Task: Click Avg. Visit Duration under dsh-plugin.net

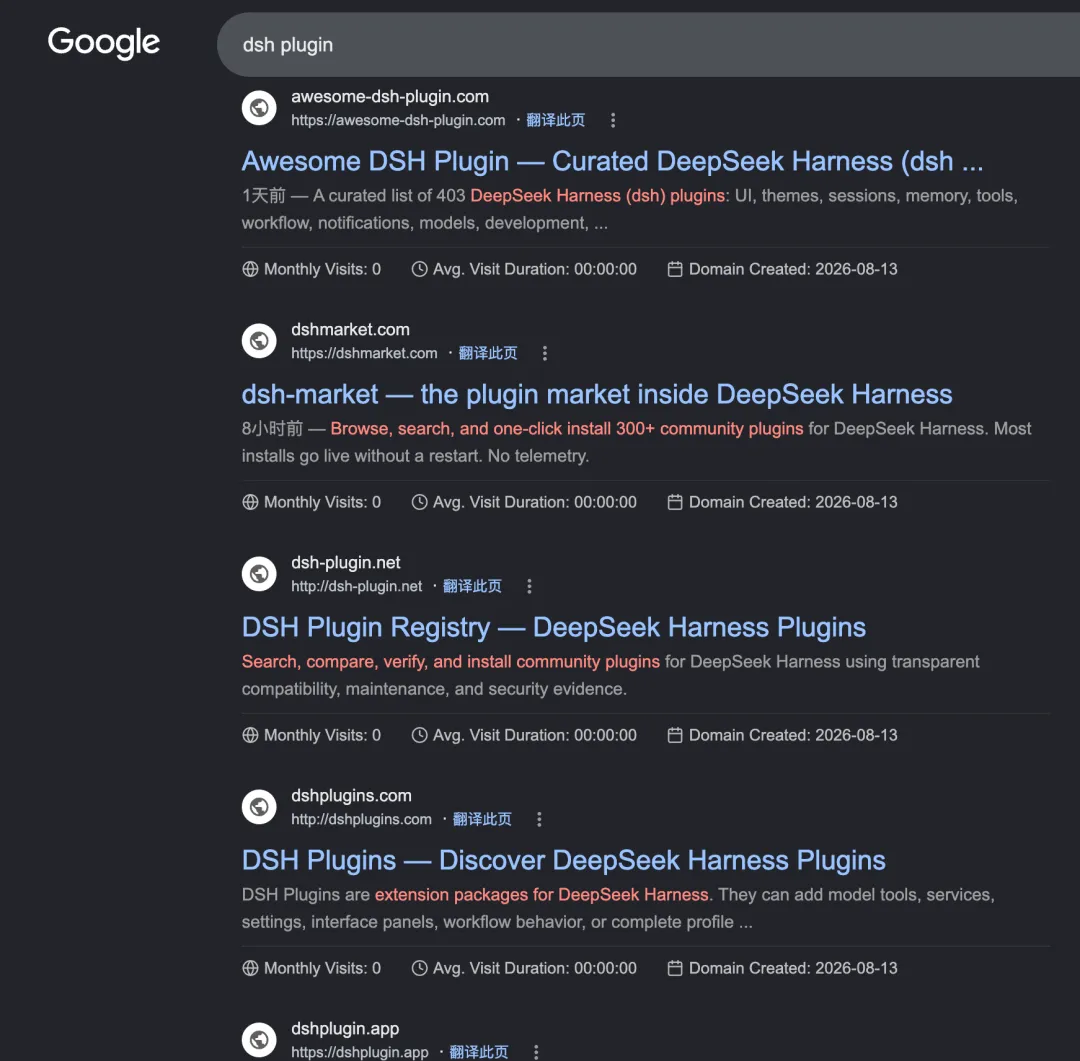Action: 534,735
